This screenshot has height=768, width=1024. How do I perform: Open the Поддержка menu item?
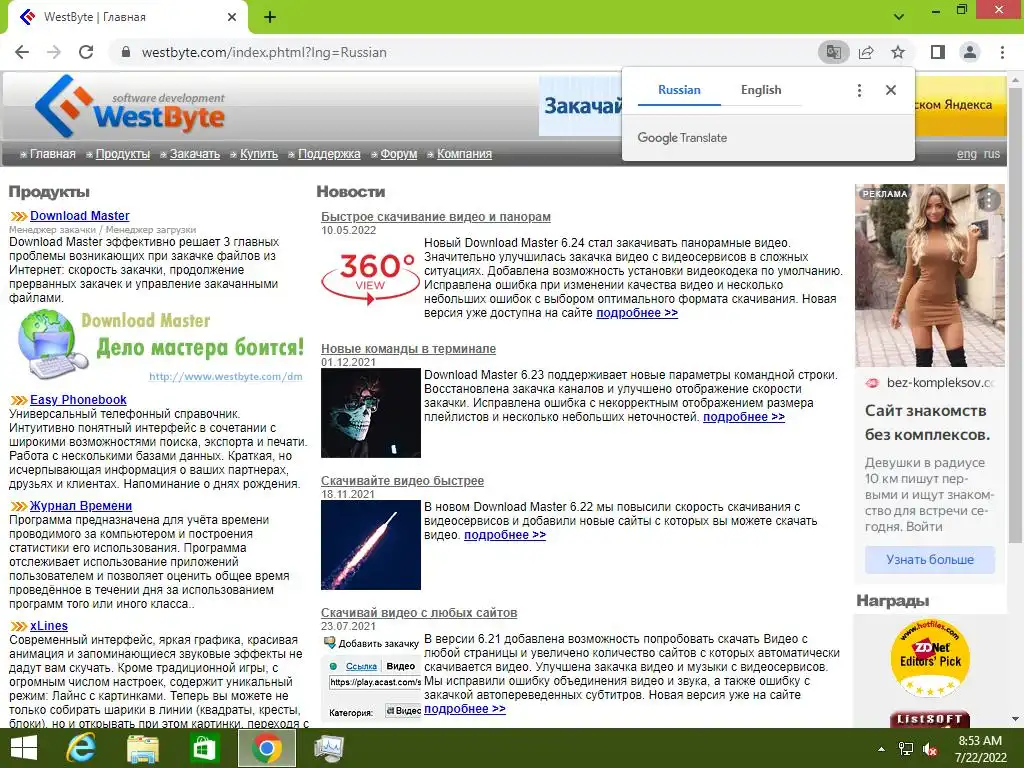pos(329,154)
